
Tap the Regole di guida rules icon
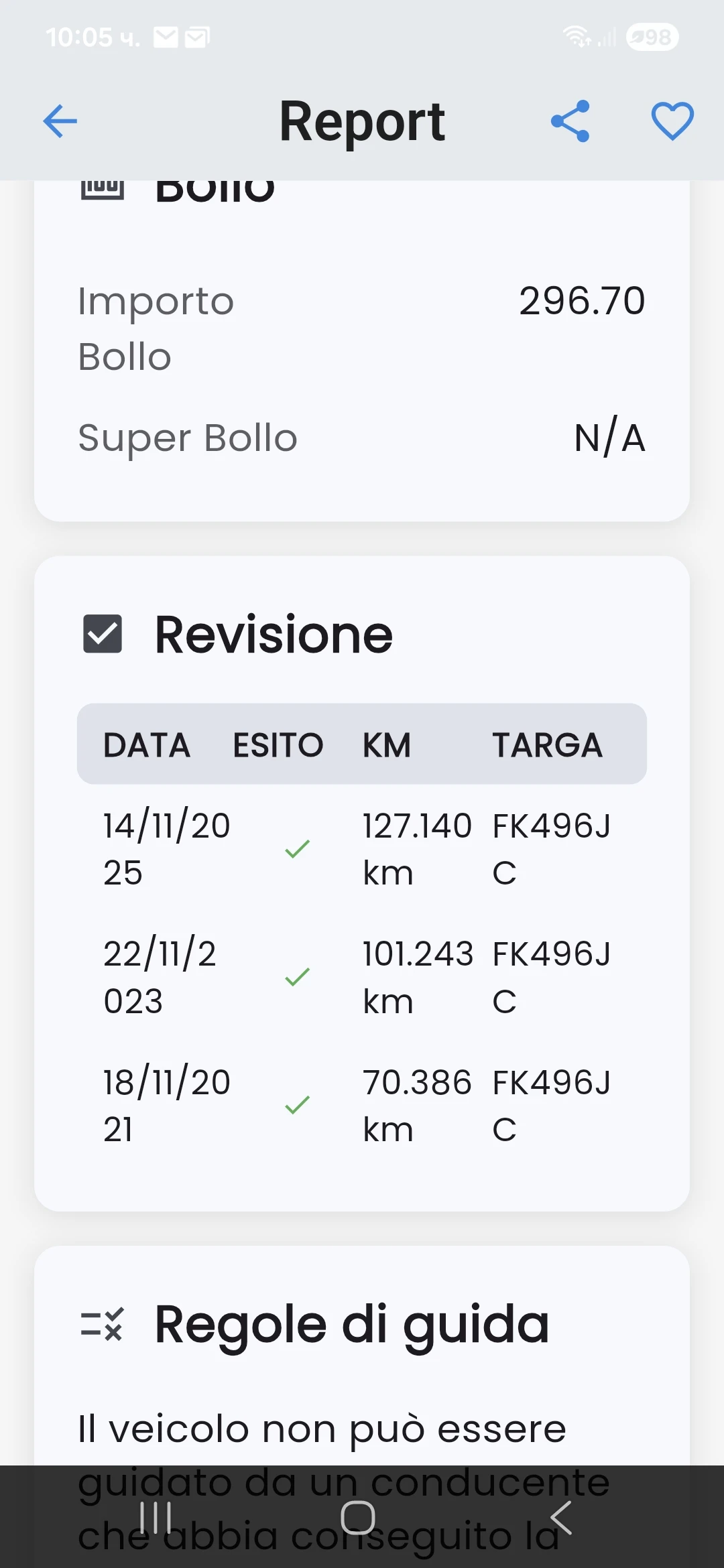pos(102,1324)
